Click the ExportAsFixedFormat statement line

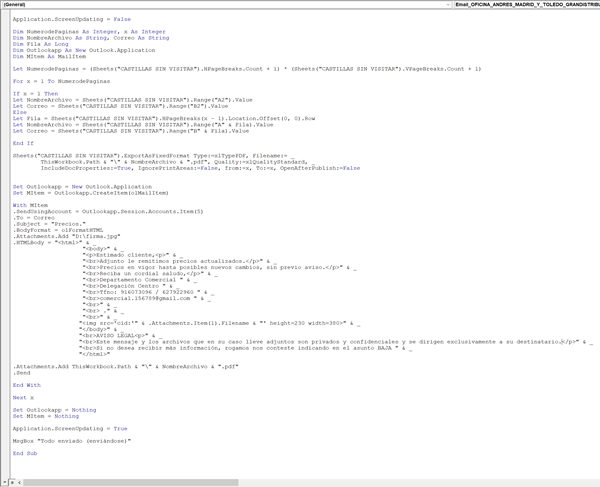tap(153, 156)
